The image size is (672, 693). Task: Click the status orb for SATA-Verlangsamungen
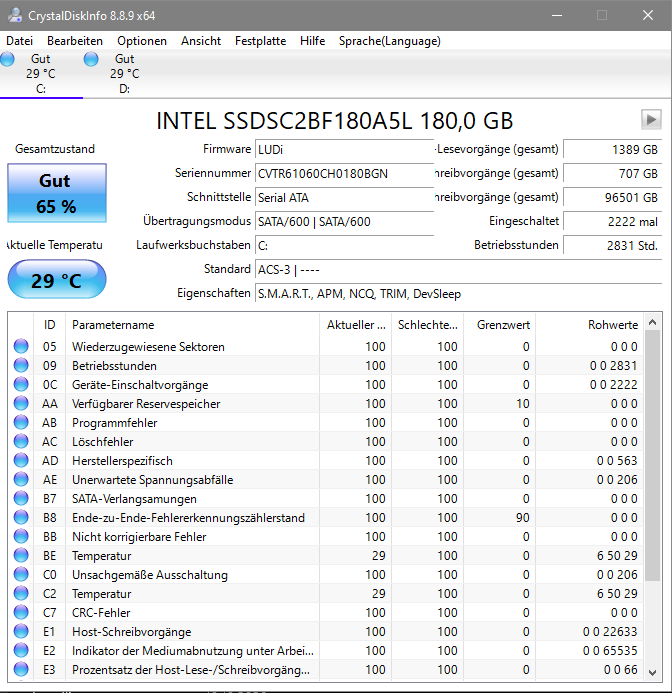tap(21, 499)
